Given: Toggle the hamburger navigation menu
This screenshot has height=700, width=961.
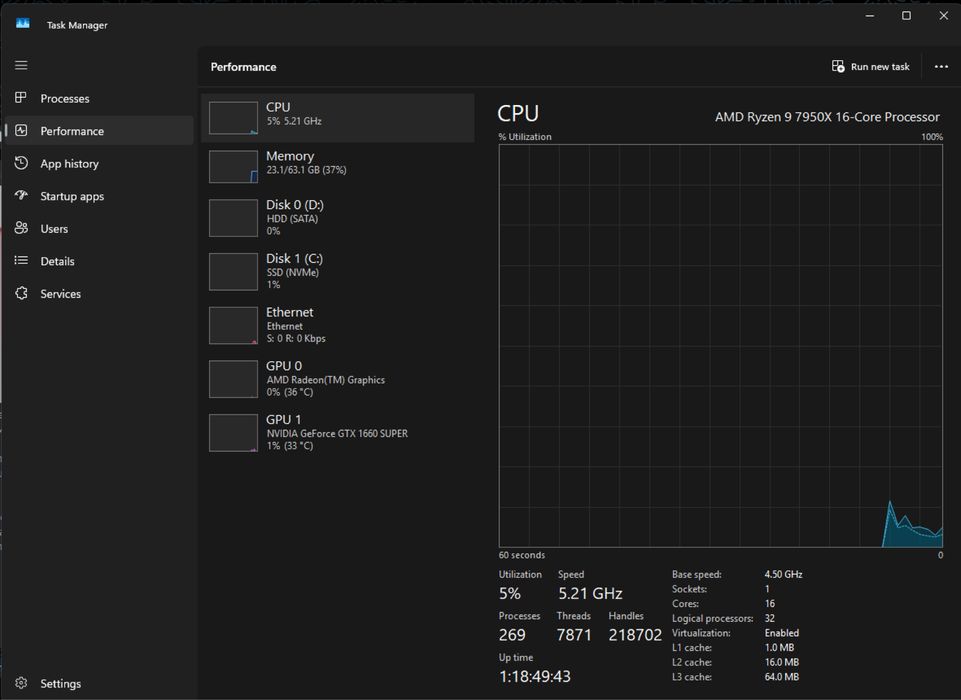Looking at the screenshot, I should point(21,66).
